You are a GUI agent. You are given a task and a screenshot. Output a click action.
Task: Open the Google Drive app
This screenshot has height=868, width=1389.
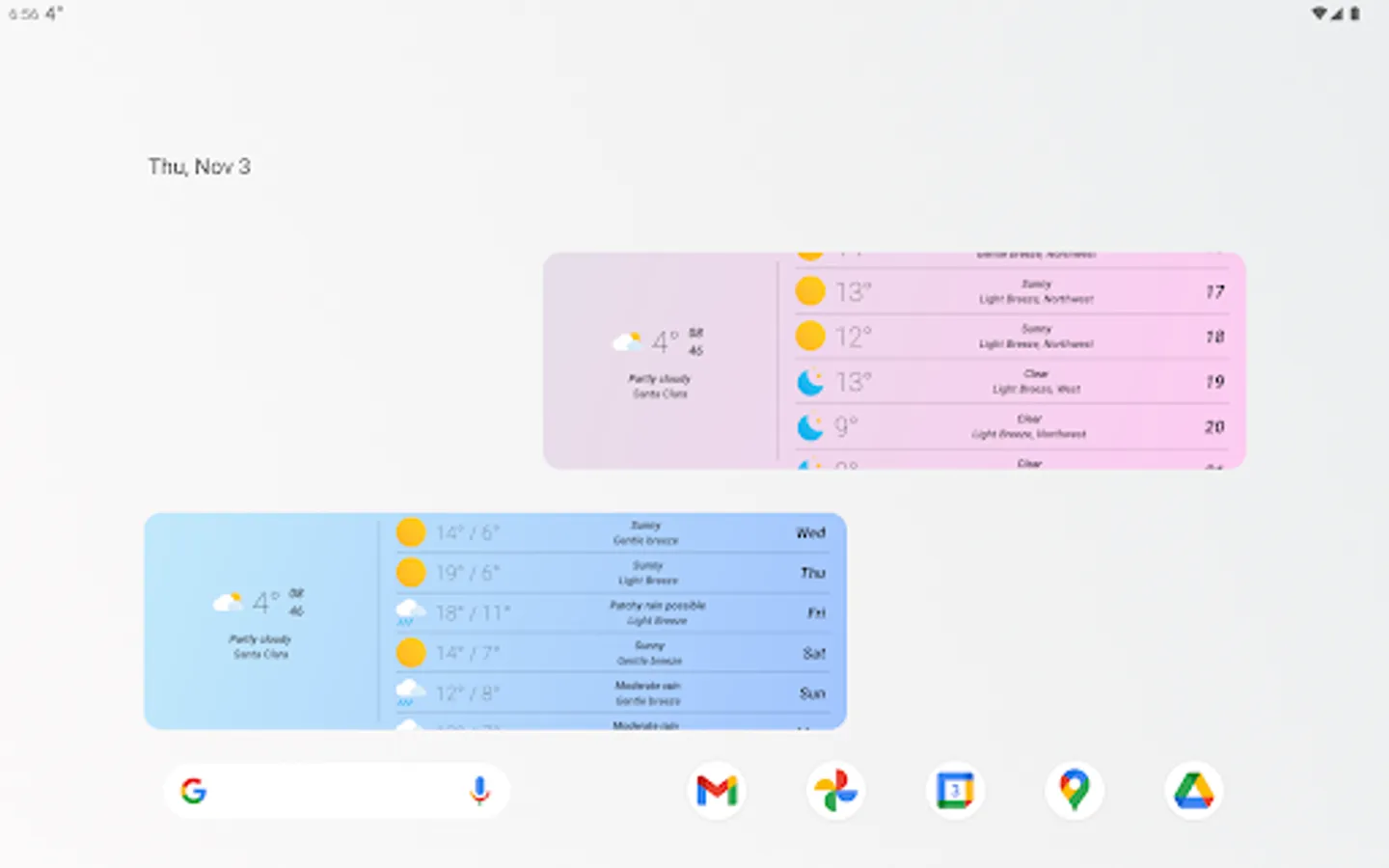pos(1193,791)
